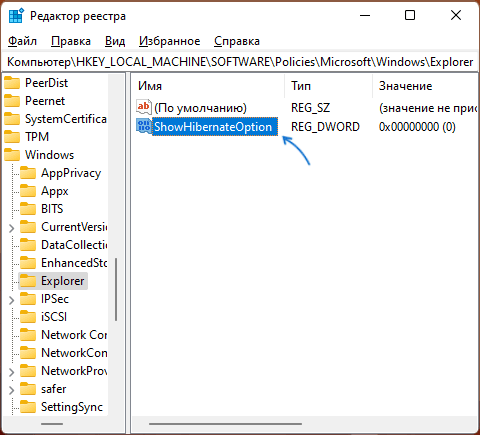
Task: Select the ShowHibernateOption value name
Action: pos(215,127)
